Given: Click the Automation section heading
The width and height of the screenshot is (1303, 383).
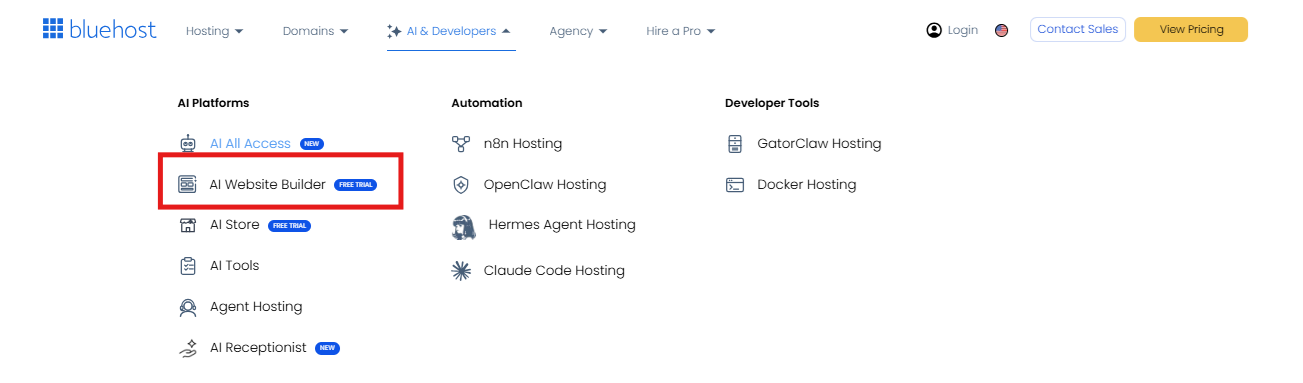Looking at the screenshot, I should (487, 103).
